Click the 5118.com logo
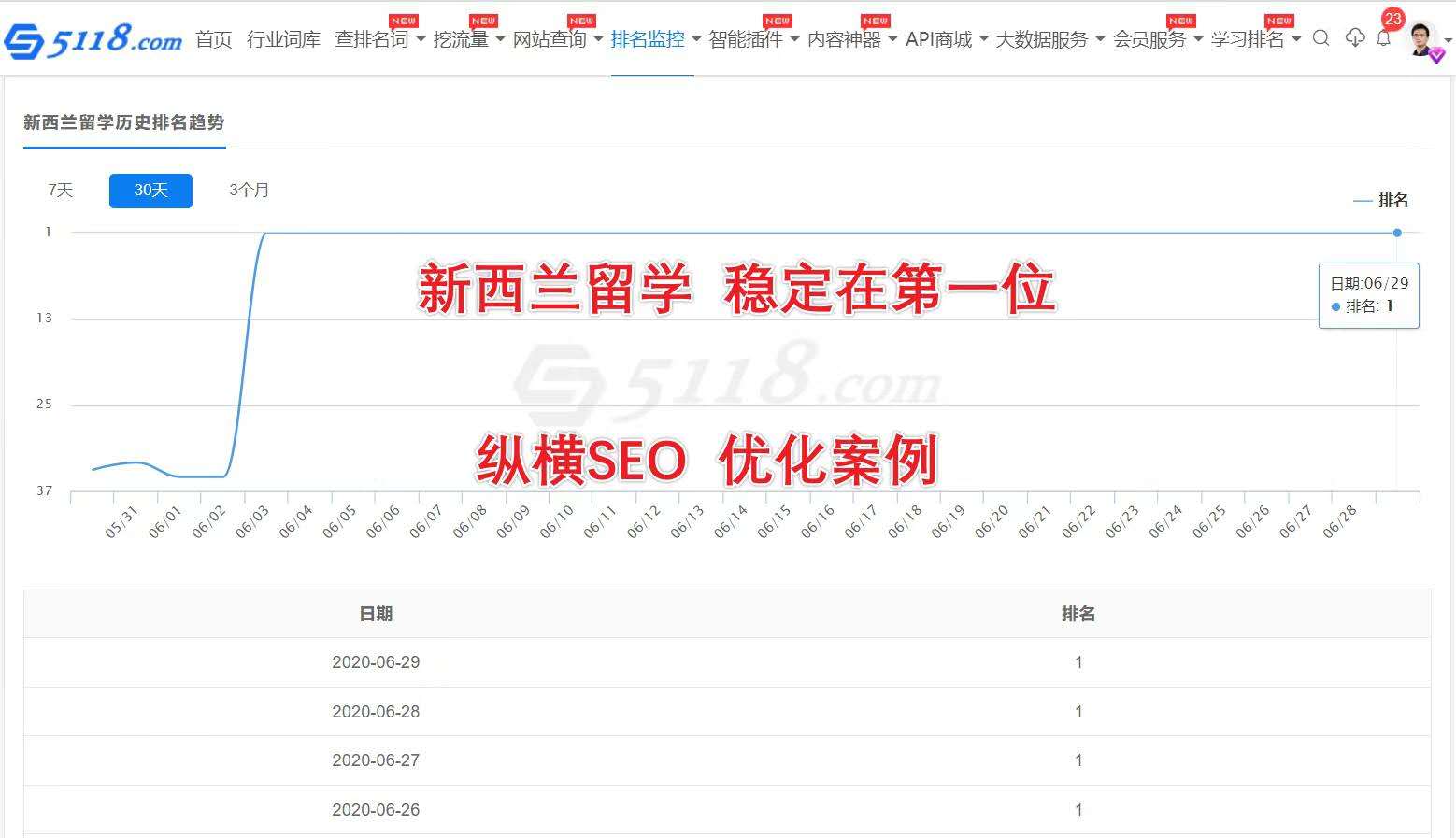The width and height of the screenshot is (1456, 838). [93, 40]
